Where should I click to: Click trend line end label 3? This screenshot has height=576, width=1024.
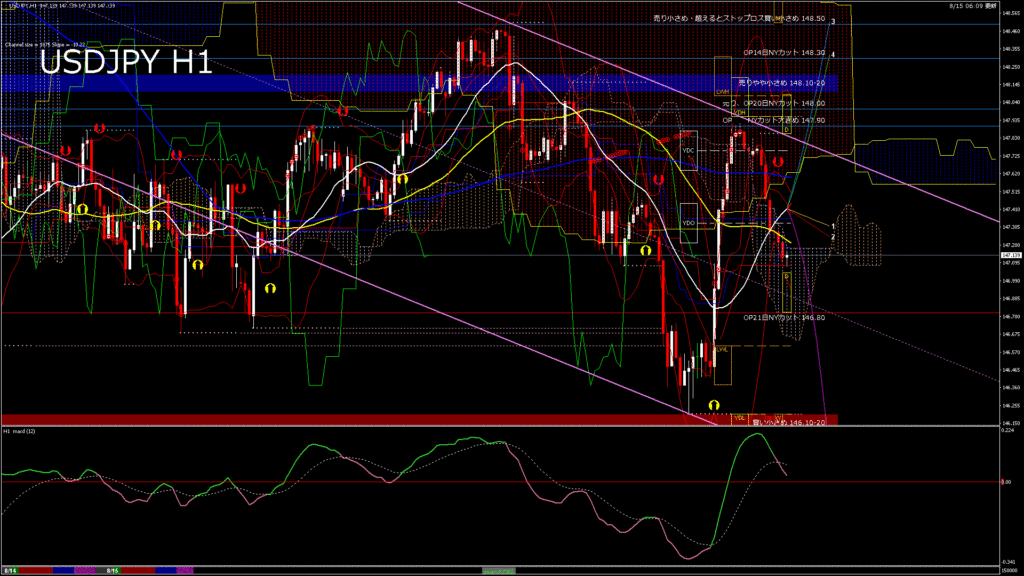pos(833,21)
